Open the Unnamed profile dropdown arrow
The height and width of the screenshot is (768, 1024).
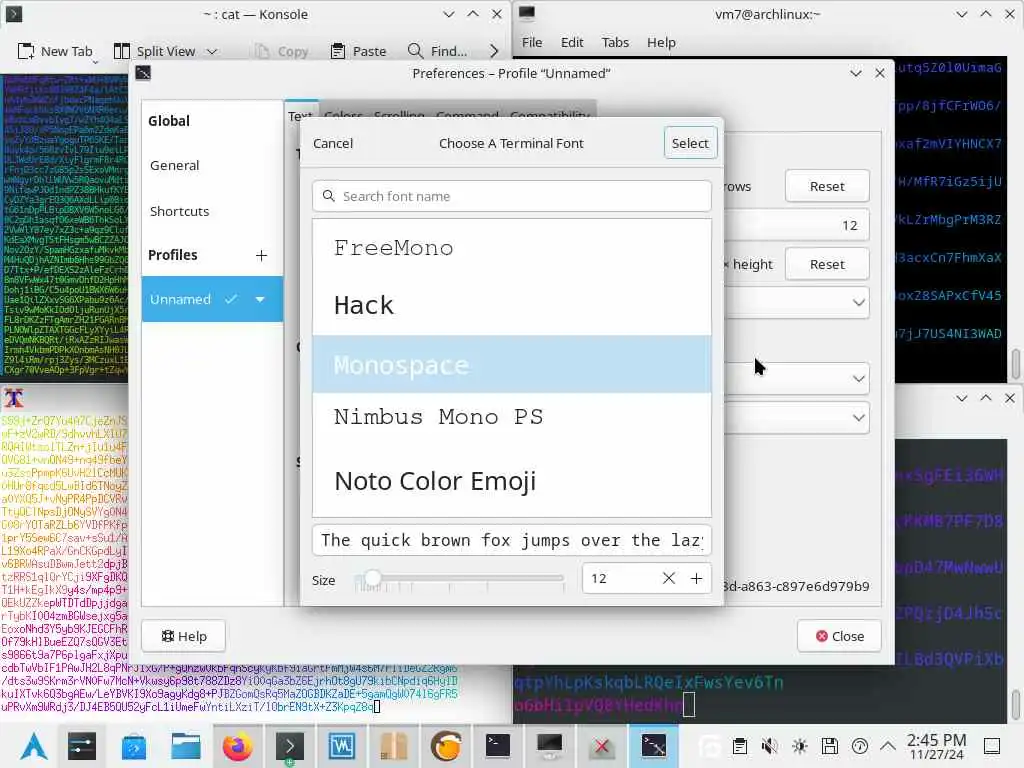260,299
